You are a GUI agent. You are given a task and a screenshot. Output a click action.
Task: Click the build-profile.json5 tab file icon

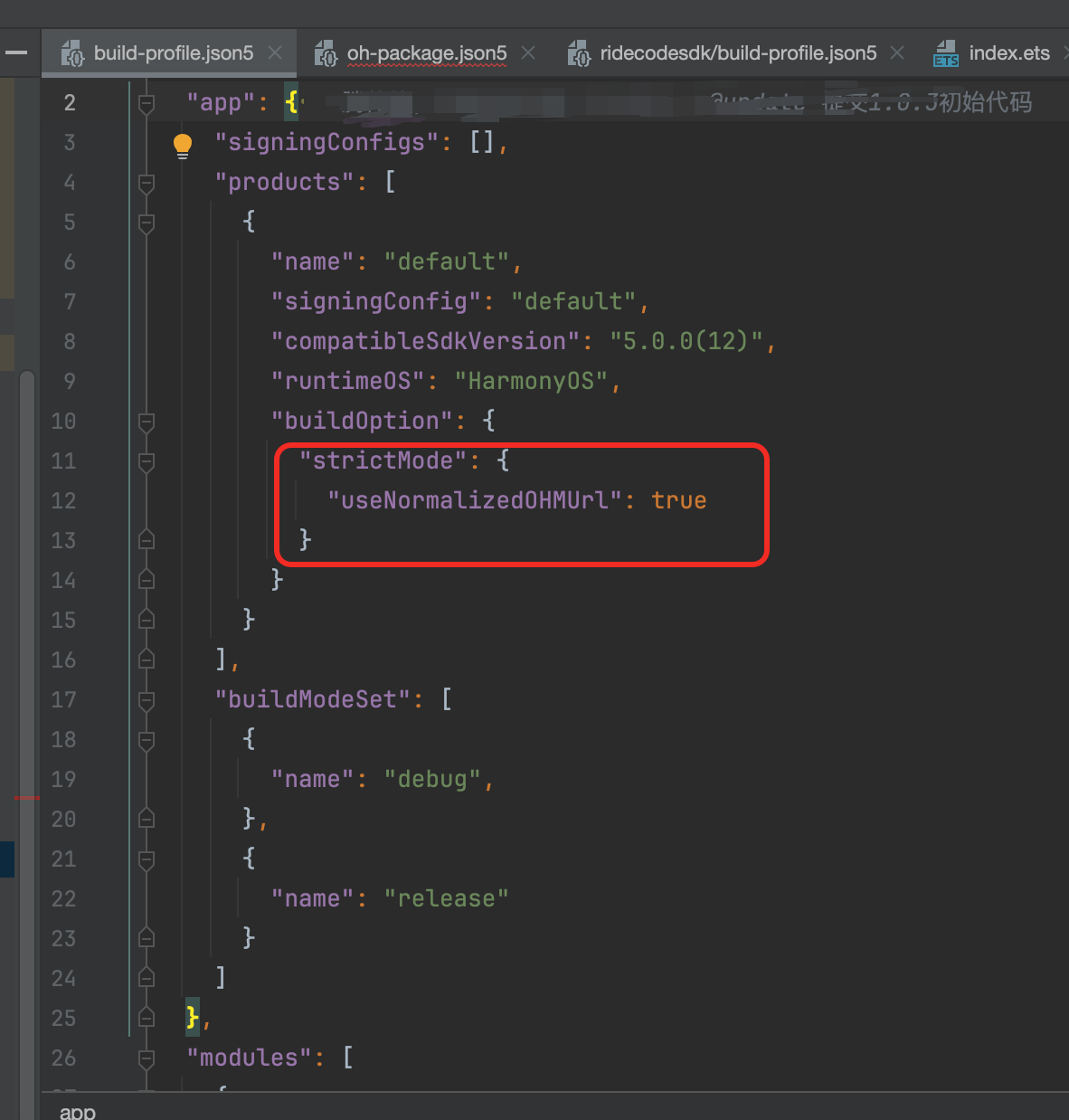point(72,53)
